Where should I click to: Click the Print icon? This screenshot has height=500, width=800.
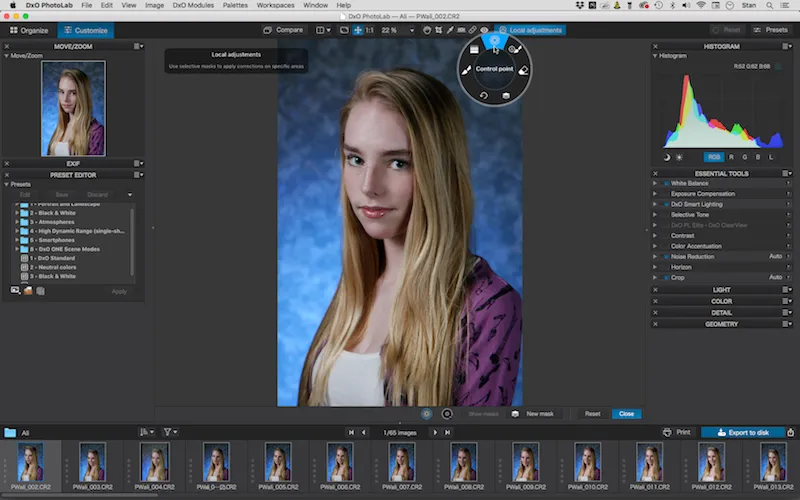coord(667,432)
